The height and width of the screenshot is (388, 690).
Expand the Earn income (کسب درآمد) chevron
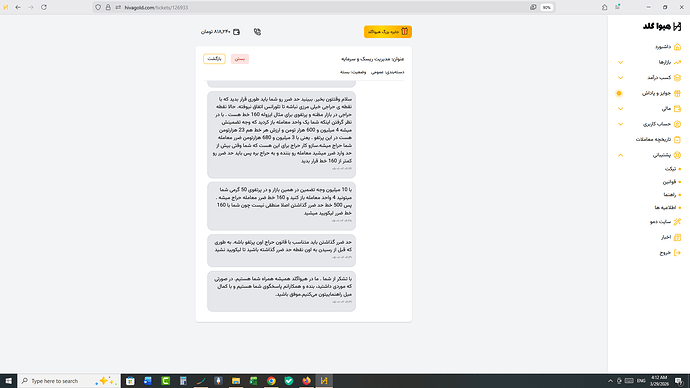pyautogui.click(x=620, y=78)
